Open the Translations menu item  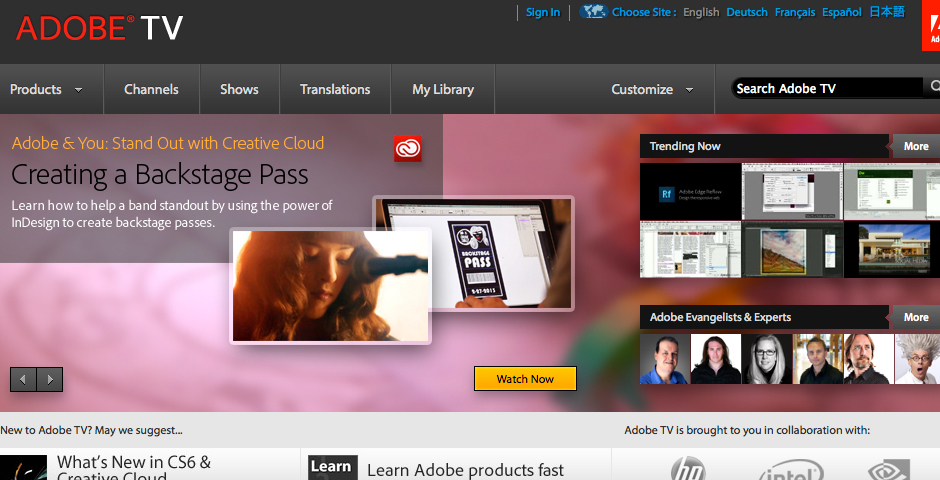335,89
